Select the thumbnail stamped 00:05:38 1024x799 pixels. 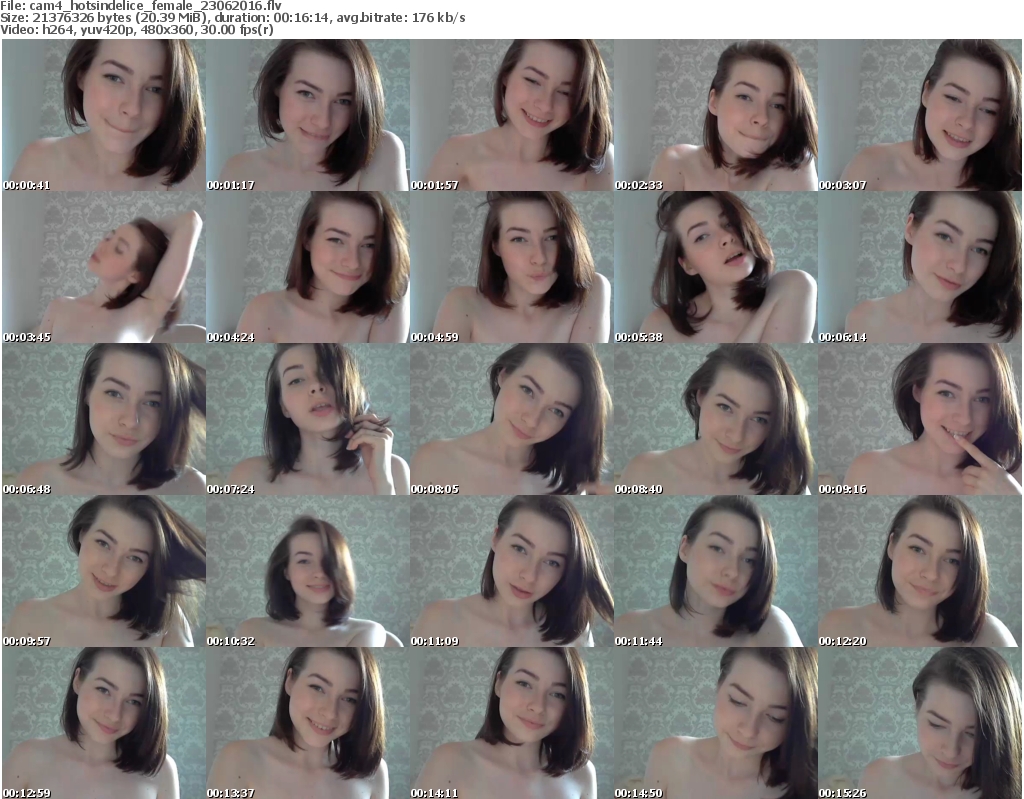point(716,267)
